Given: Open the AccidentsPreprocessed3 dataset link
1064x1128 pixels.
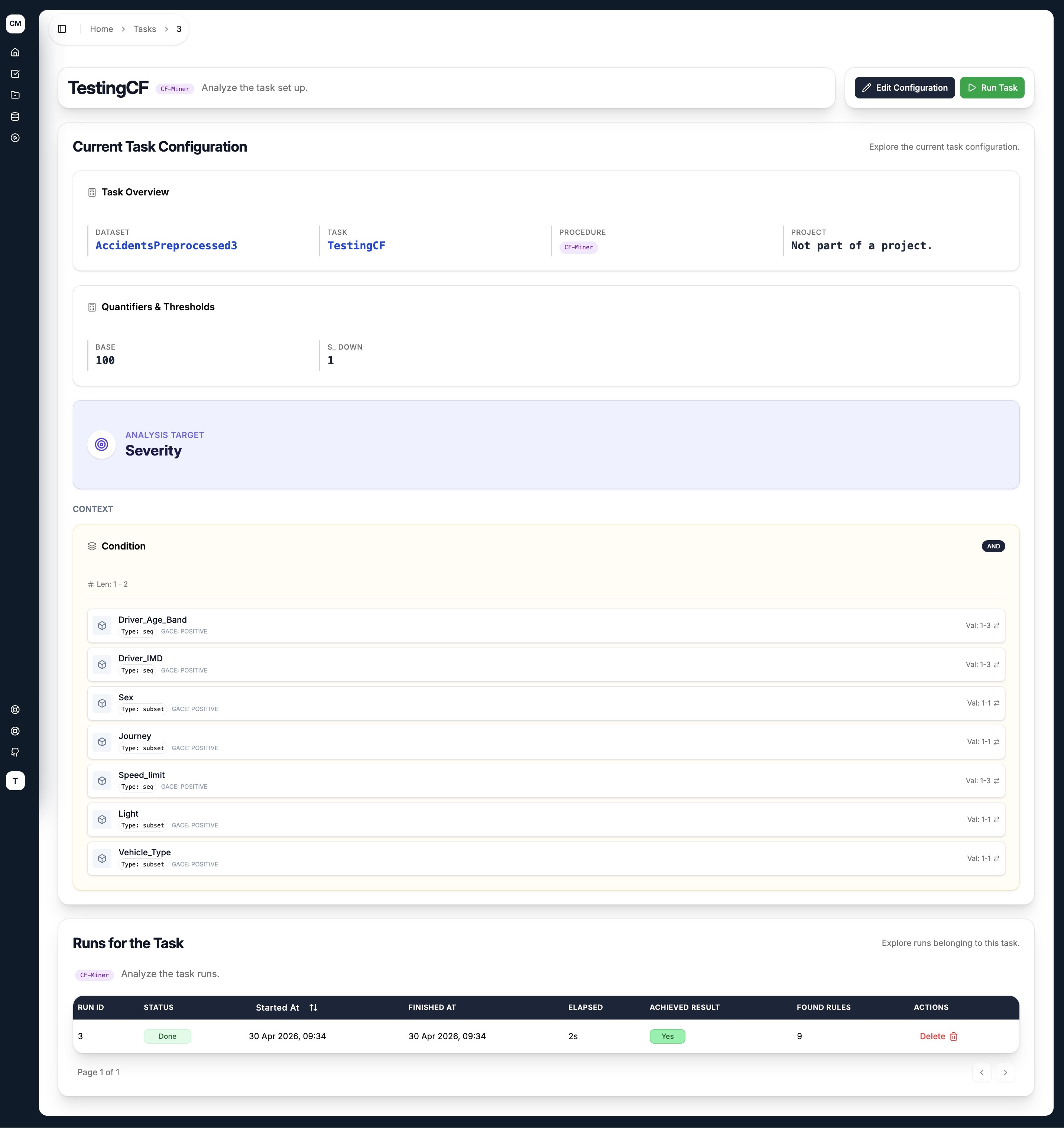Looking at the screenshot, I should [166, 246].
